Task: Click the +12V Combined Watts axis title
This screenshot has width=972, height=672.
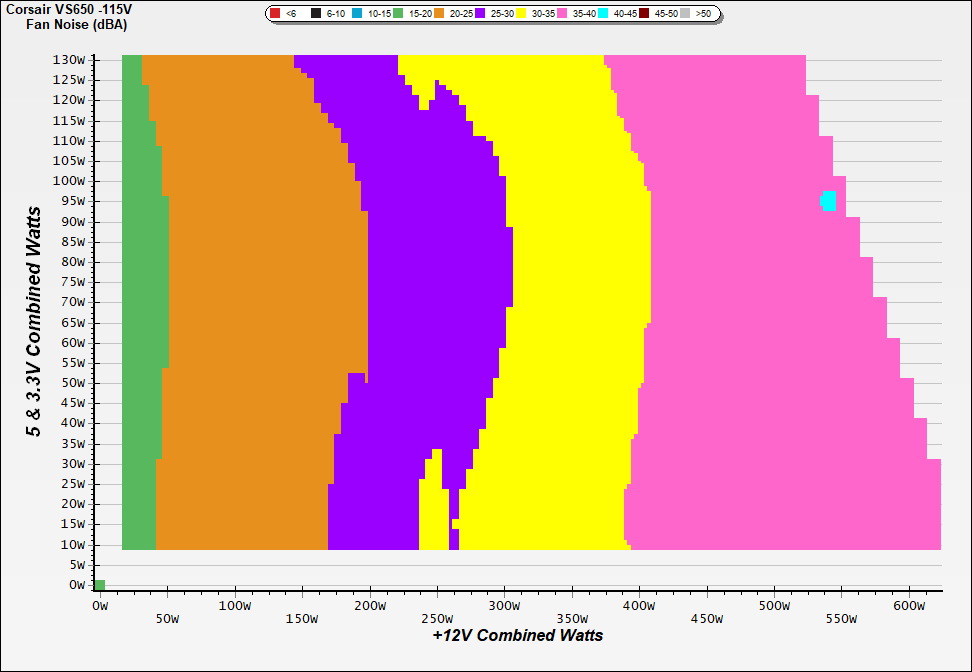Action: (517, 635)
